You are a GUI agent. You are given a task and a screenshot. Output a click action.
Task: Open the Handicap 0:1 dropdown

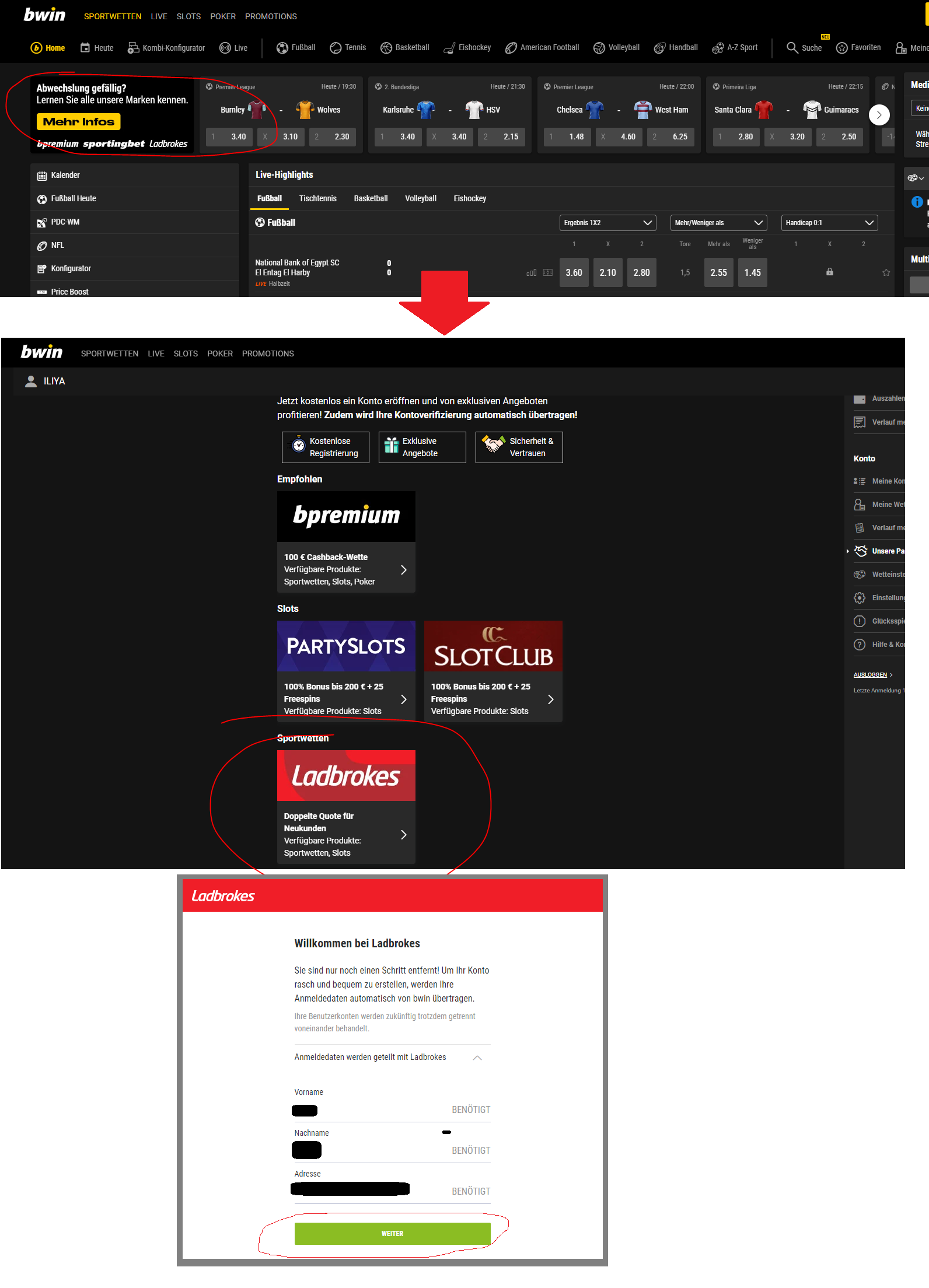click(829, 223)
